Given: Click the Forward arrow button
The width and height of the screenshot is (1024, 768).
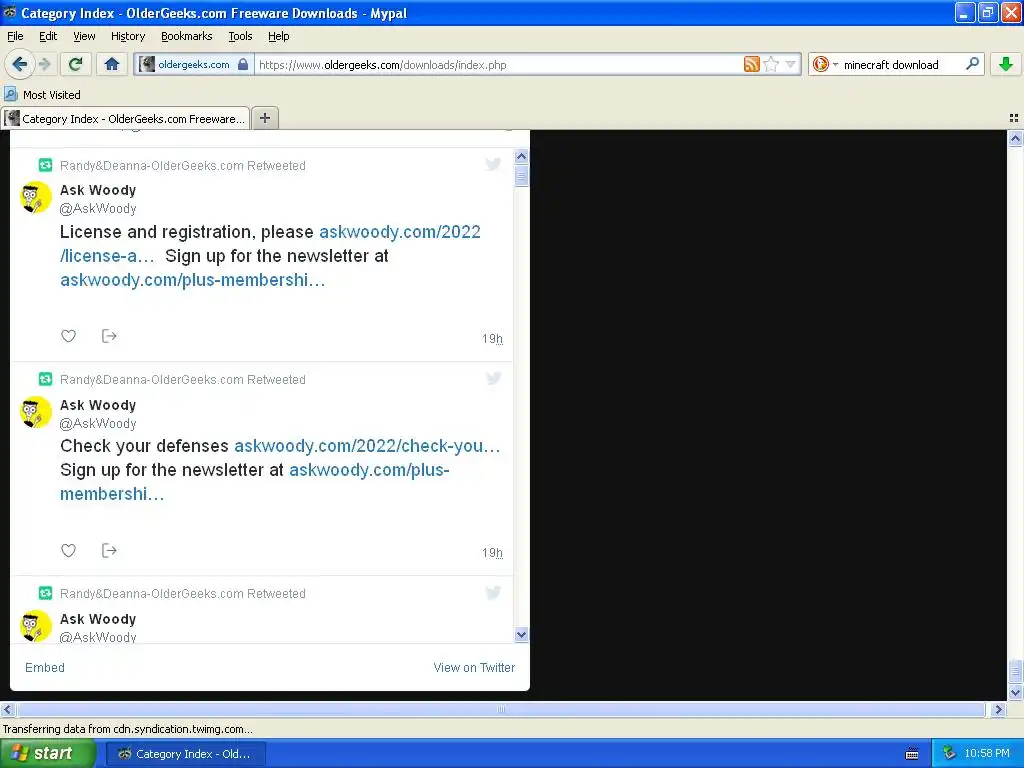Looking at the screenshot, I should tap(44, 64).
